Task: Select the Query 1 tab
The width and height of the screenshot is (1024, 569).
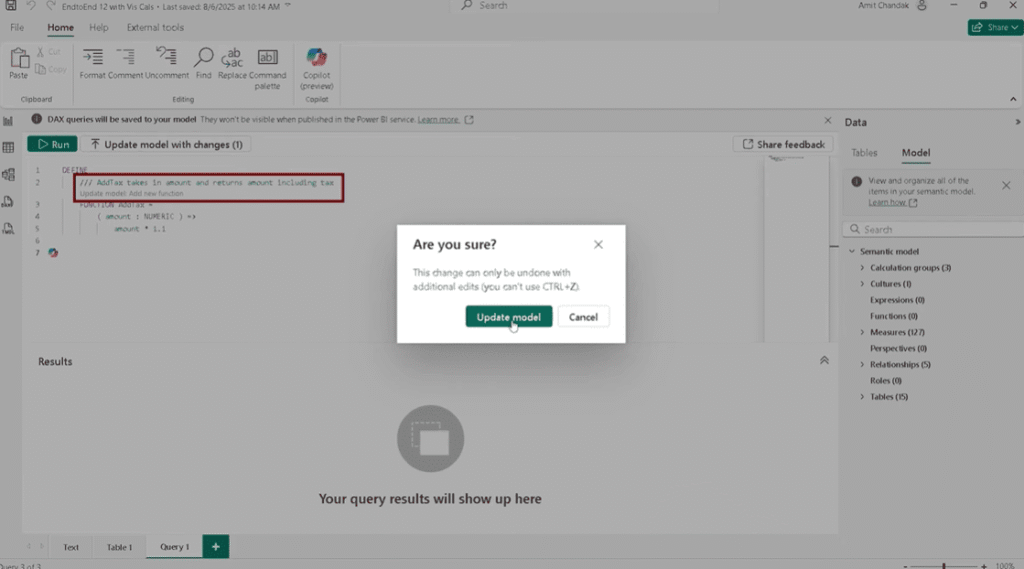Action: [x=174, y=547]
